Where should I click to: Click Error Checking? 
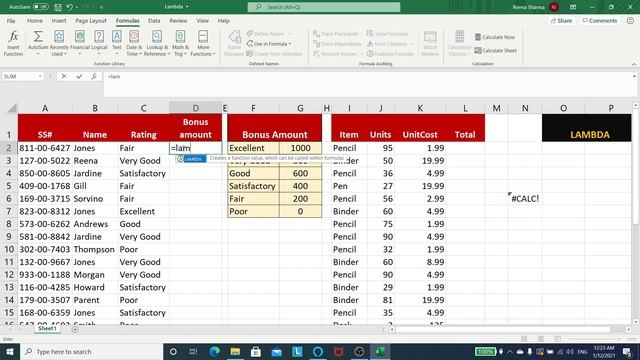[389, 44]
